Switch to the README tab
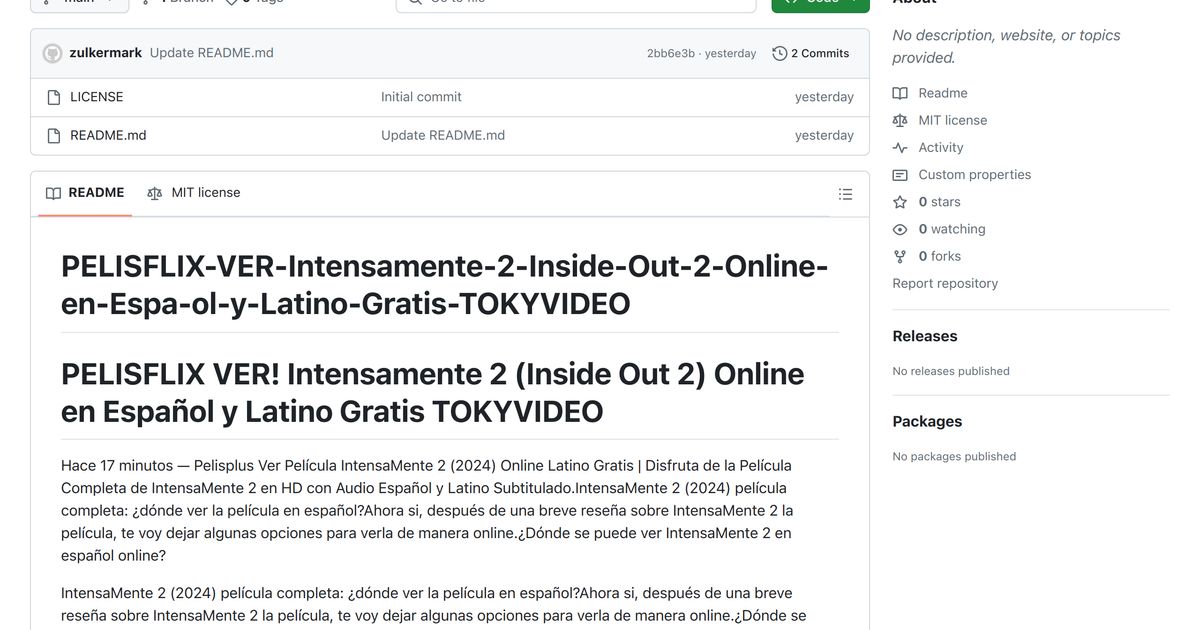 (x=85, y=193)
